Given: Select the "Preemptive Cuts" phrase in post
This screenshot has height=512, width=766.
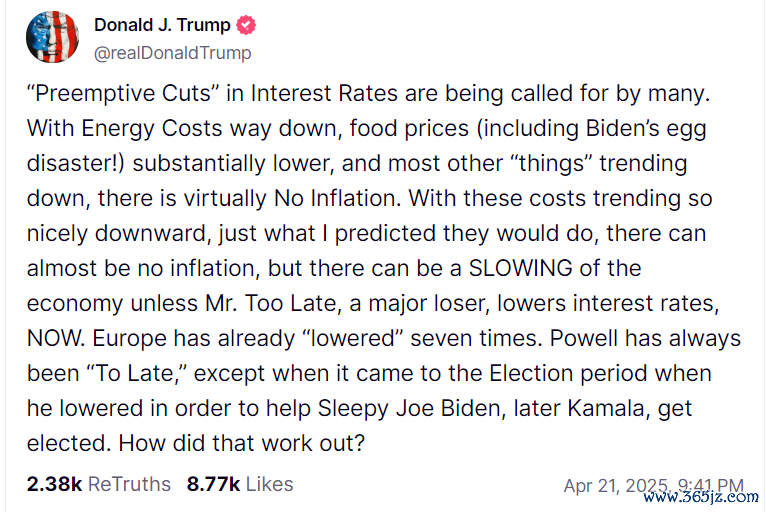Looking at the screenshot, I should (x=123, y=94).
